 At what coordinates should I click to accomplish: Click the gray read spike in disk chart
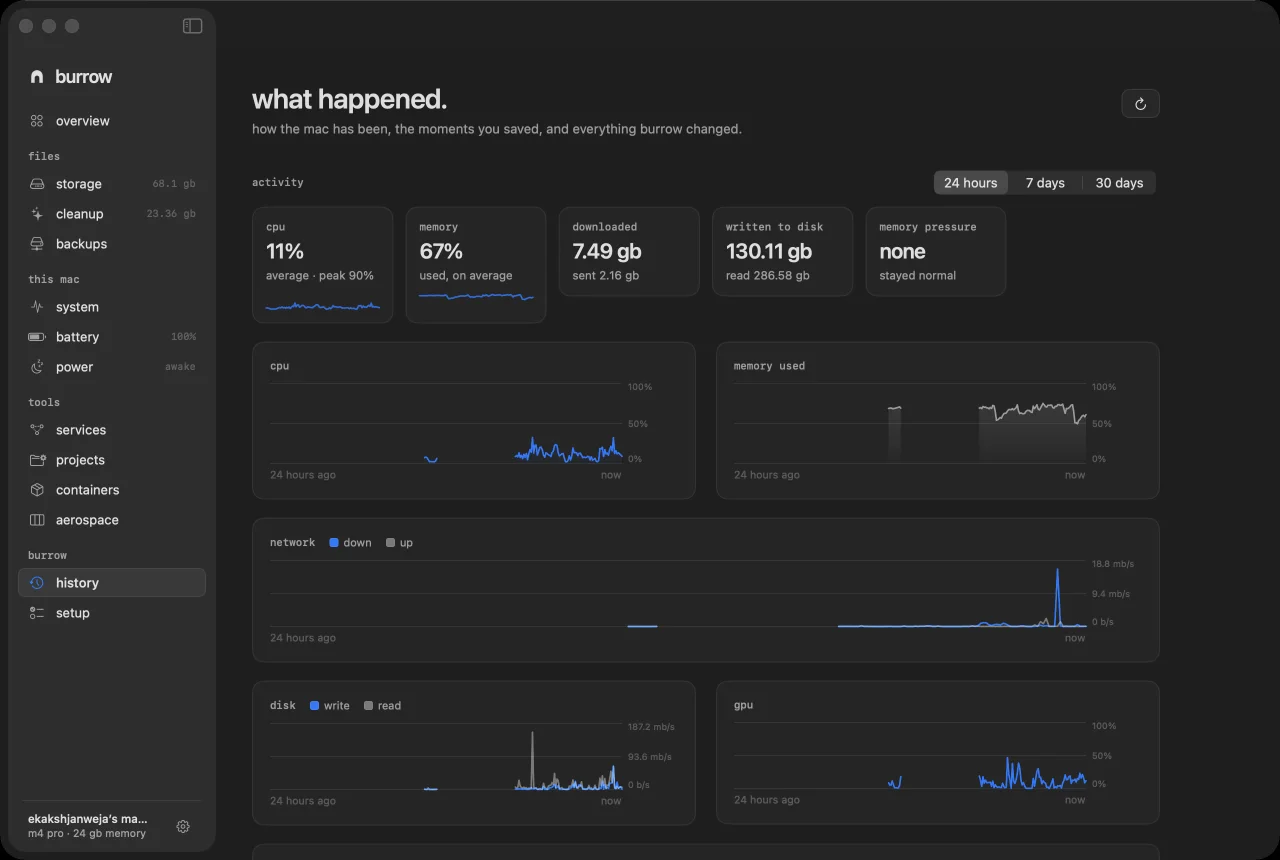pos(532,760)
